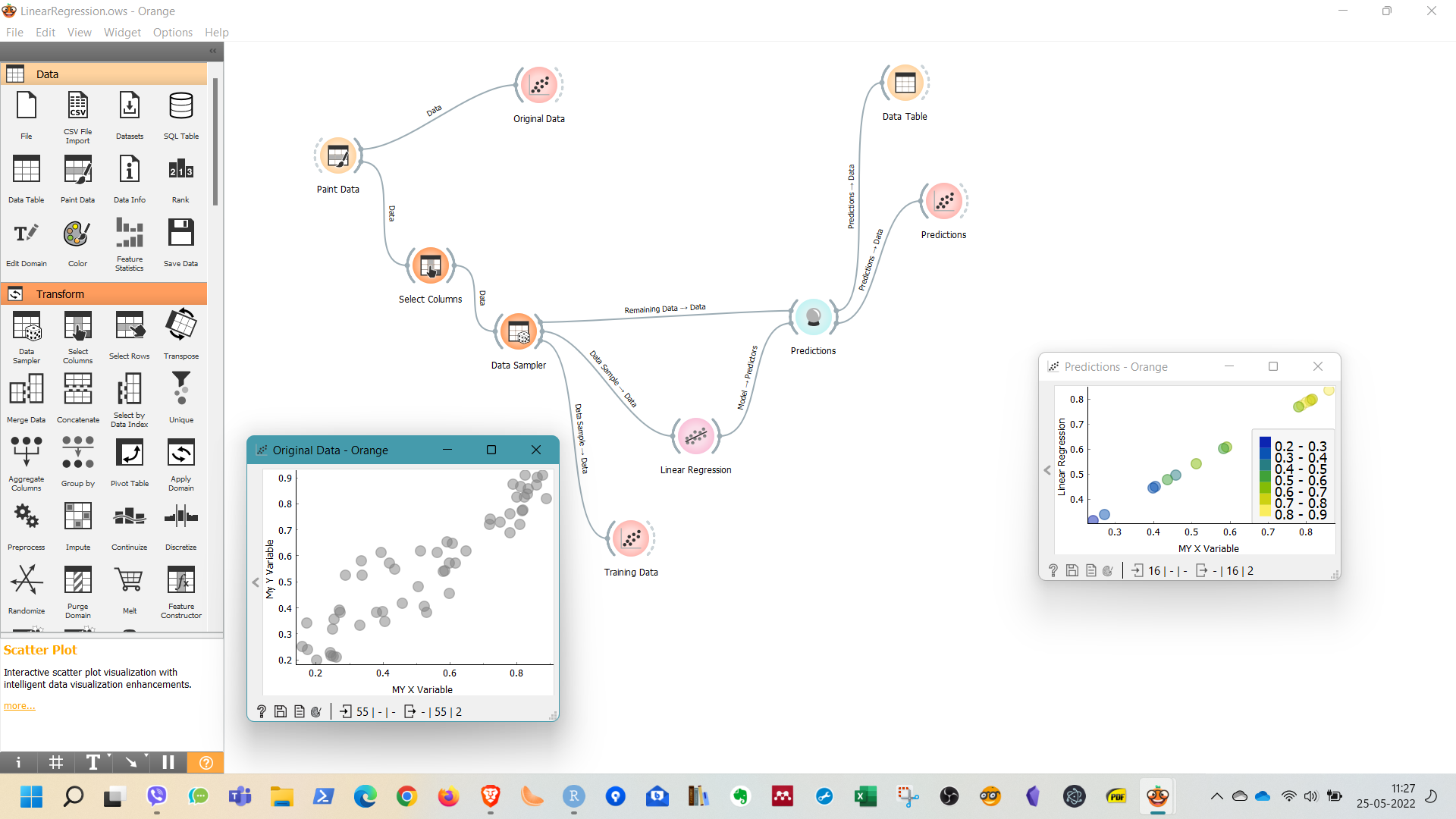
Task: Open the Widget menu
Action: point(122,33)
